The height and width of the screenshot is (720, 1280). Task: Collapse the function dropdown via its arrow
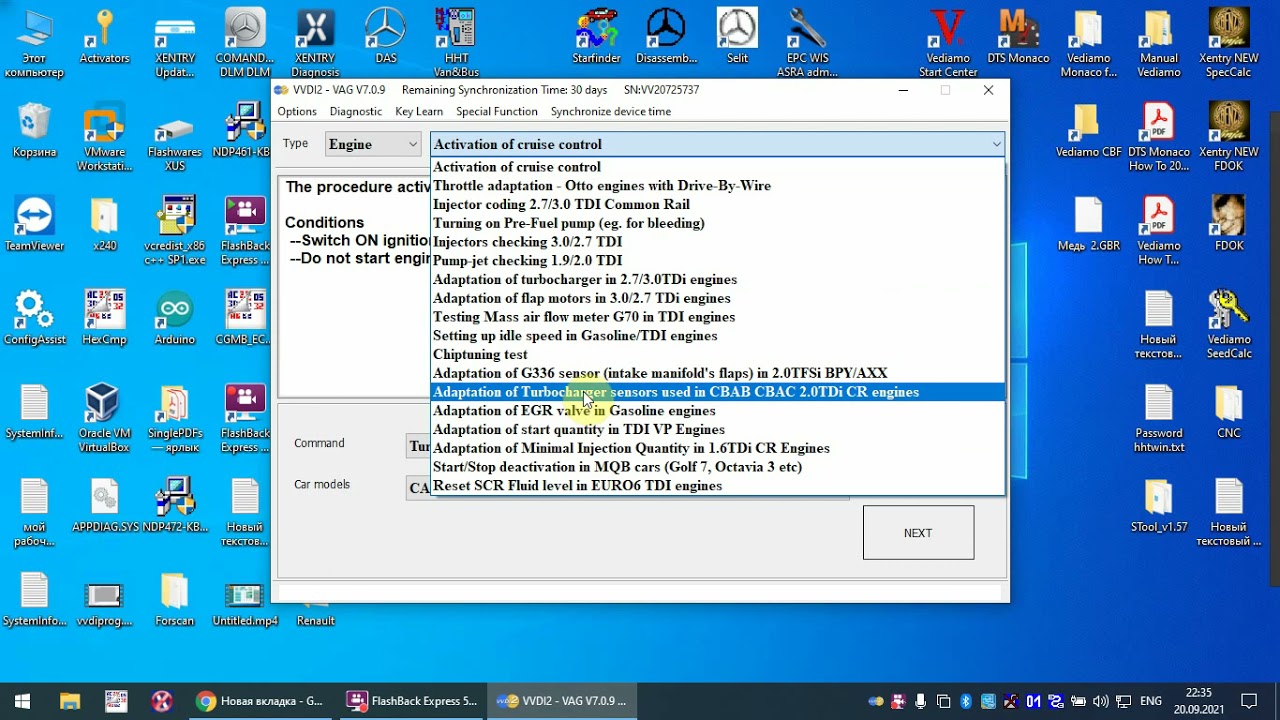[x=996, y=144]
